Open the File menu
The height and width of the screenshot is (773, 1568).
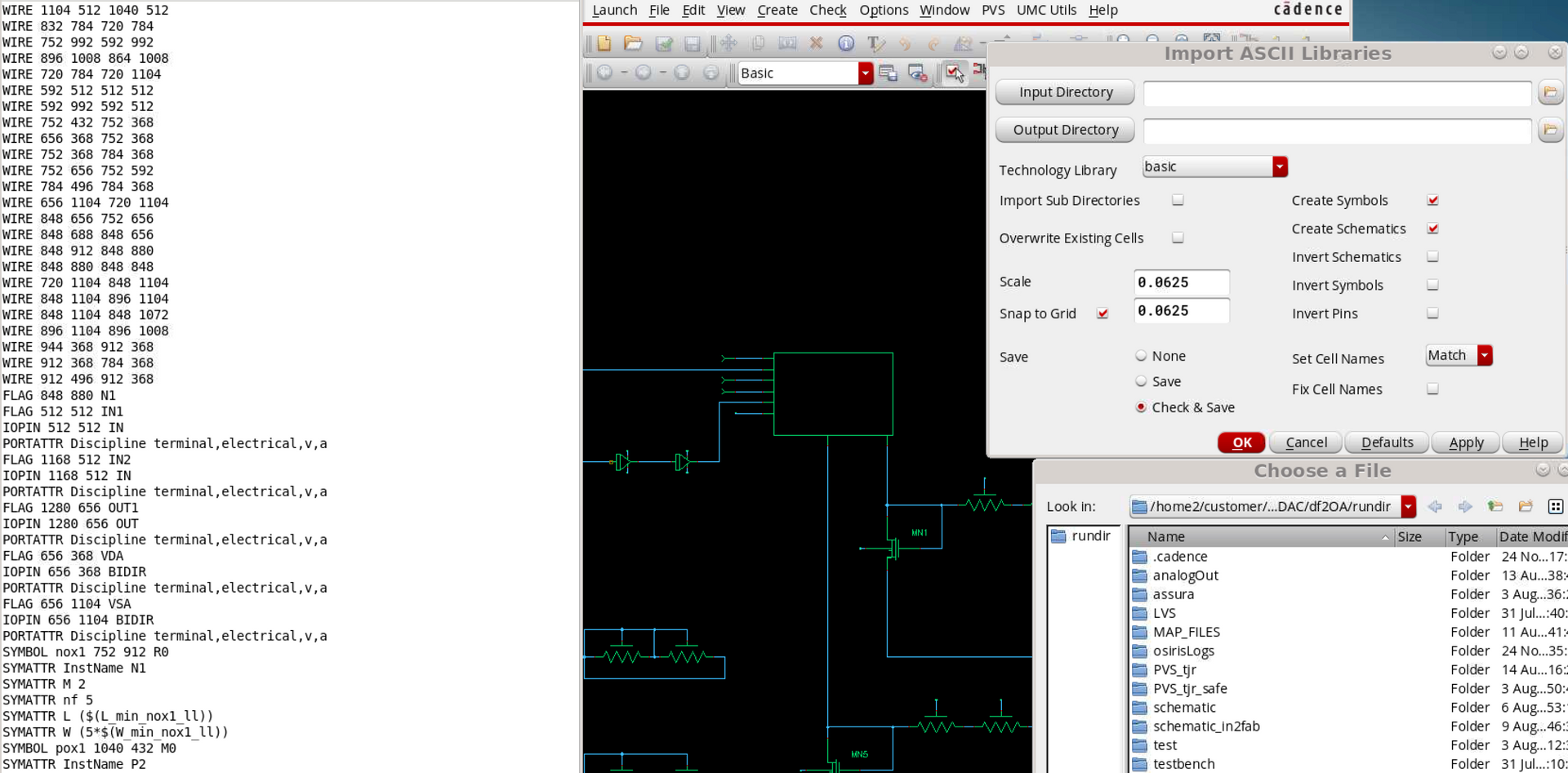coord(659,10)
